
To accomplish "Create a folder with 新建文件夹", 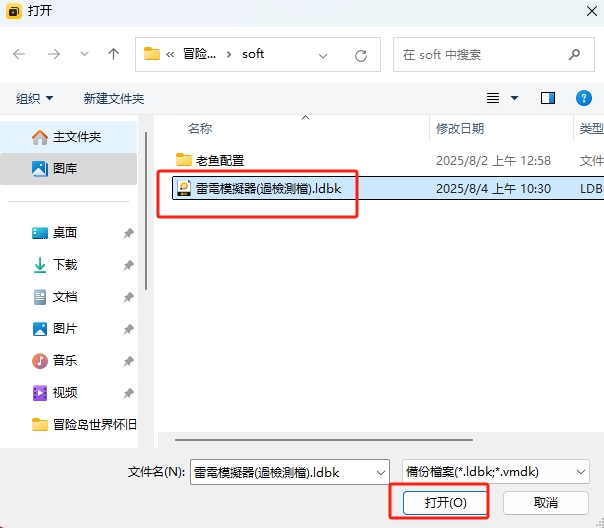I will point(114,99).
